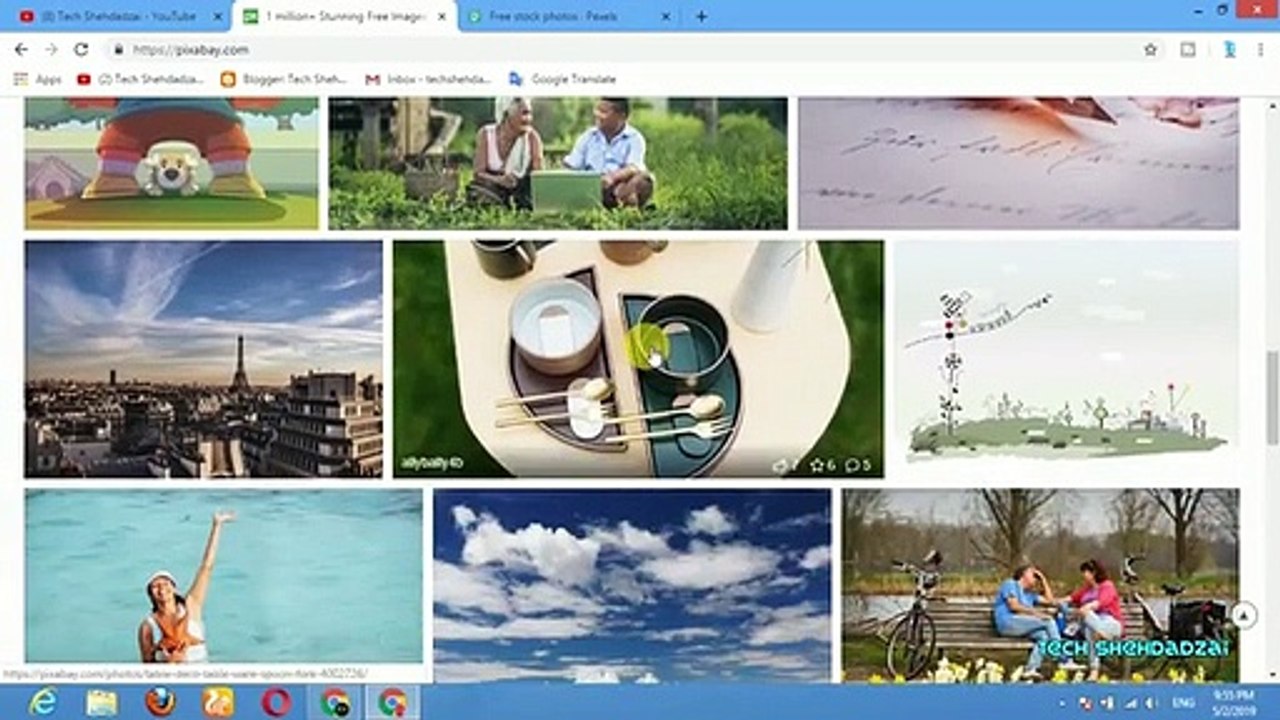
Task: Launch Opera from the taskbar
Action: click(276, 702)
